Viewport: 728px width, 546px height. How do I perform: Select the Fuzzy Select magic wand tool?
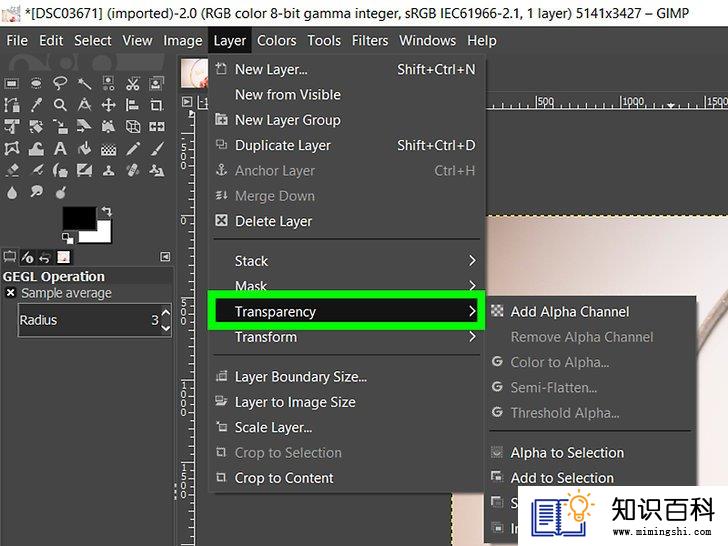(84, 84)
